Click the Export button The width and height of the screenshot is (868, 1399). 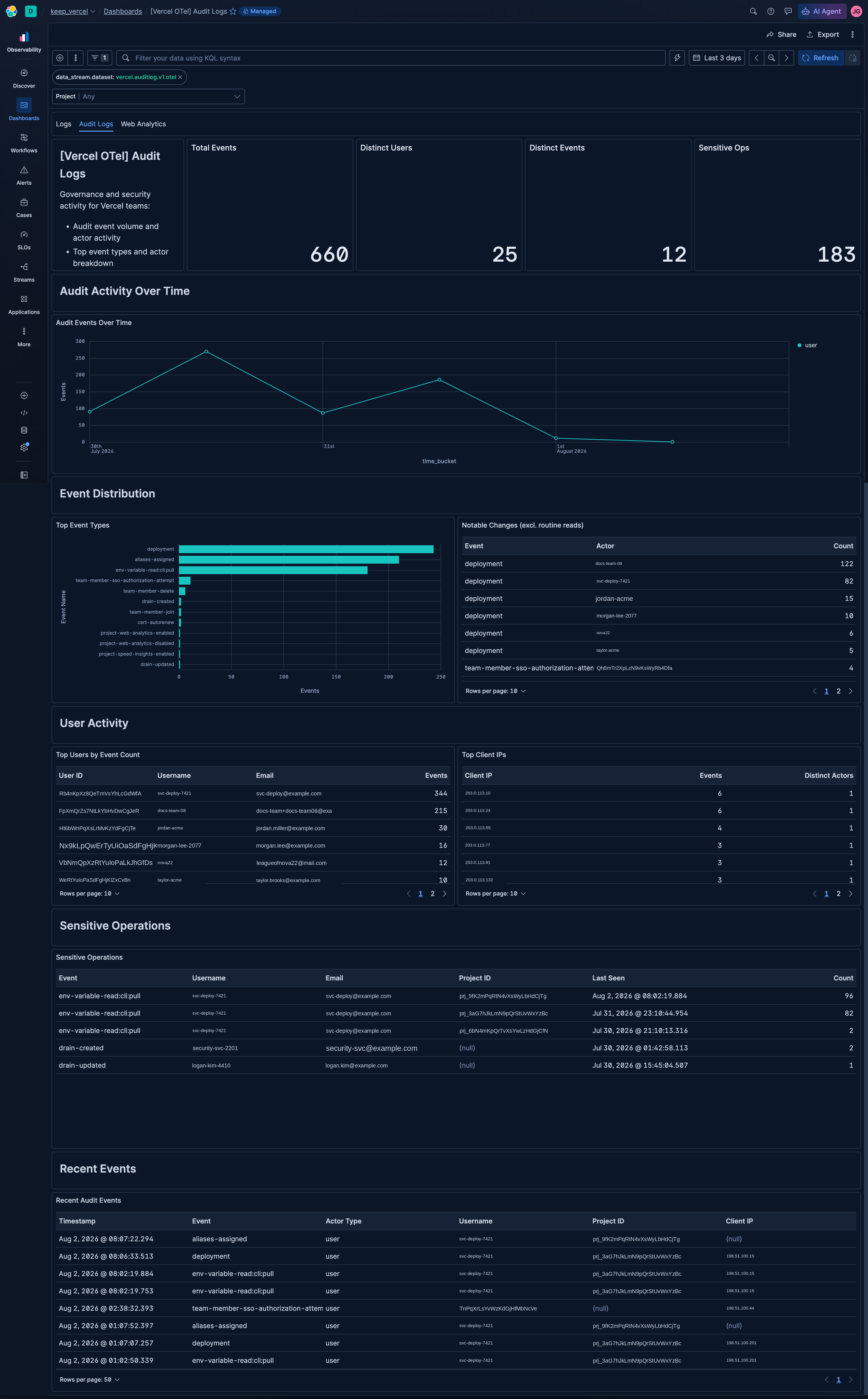click(x=822, y=34)
